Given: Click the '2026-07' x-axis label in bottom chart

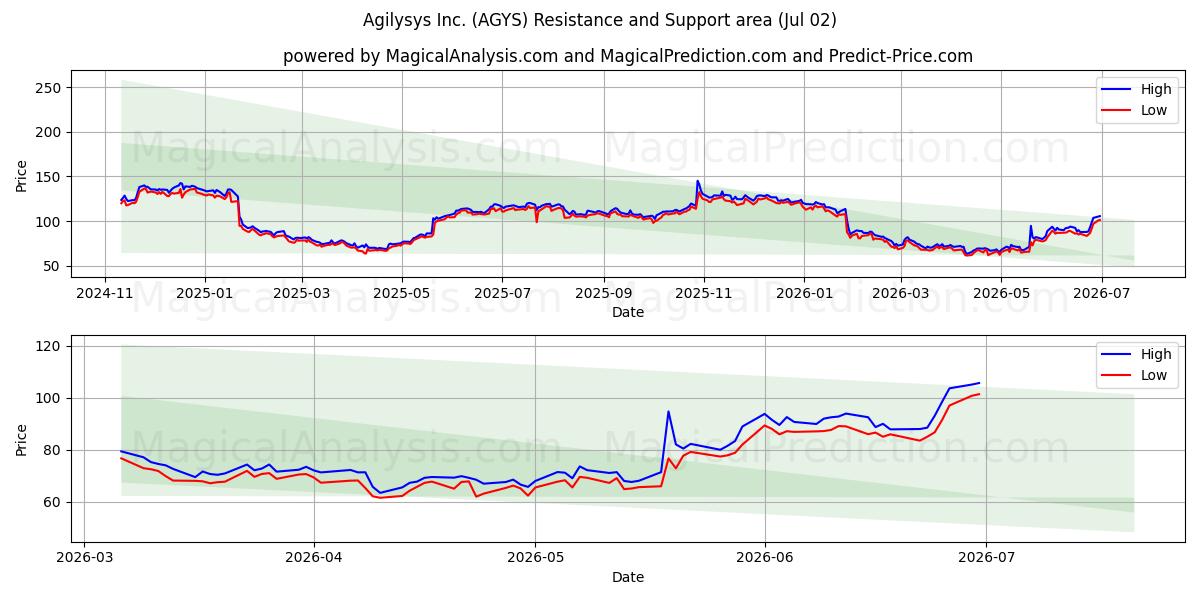Looking at the screenshot, I should point(986,559).
